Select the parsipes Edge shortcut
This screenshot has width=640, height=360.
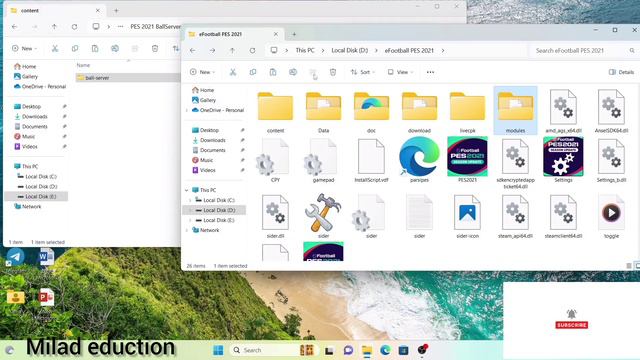pos(419,160)
